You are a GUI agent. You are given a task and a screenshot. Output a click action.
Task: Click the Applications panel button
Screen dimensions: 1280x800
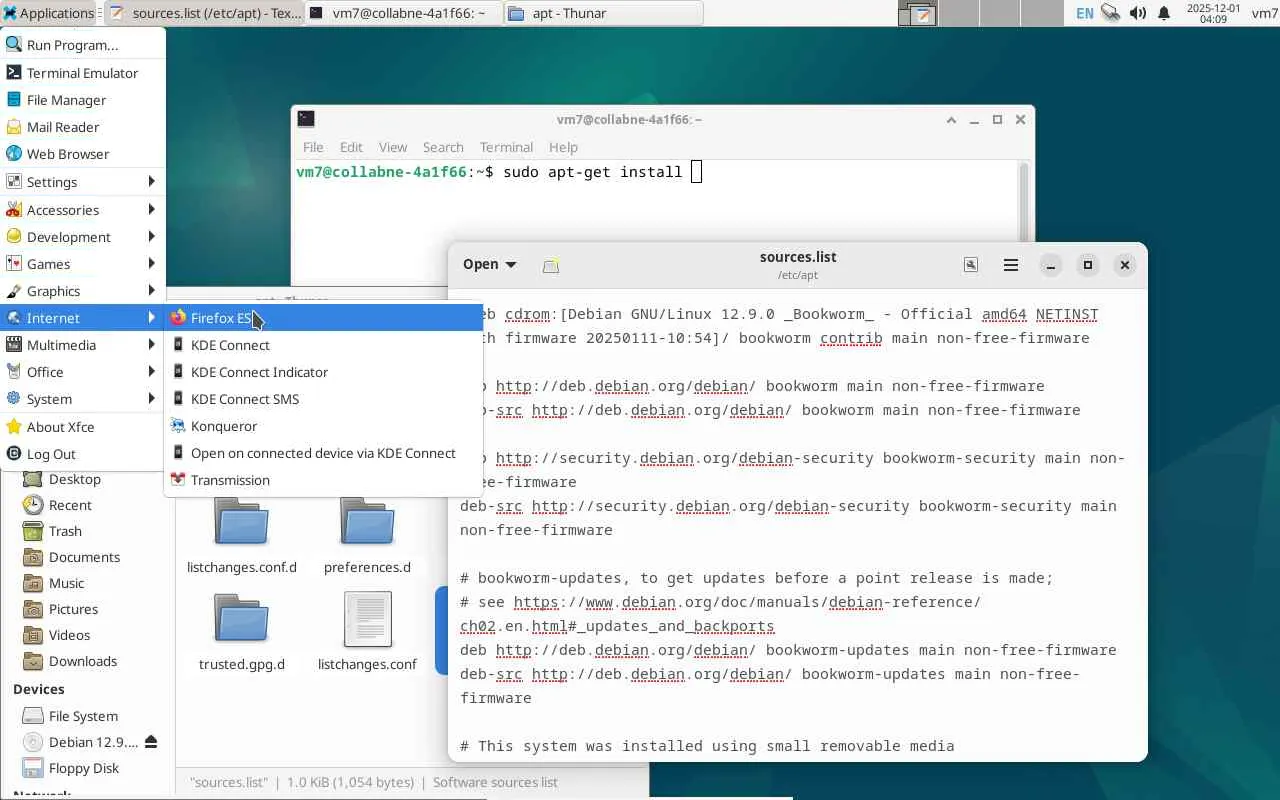point(48,13)
